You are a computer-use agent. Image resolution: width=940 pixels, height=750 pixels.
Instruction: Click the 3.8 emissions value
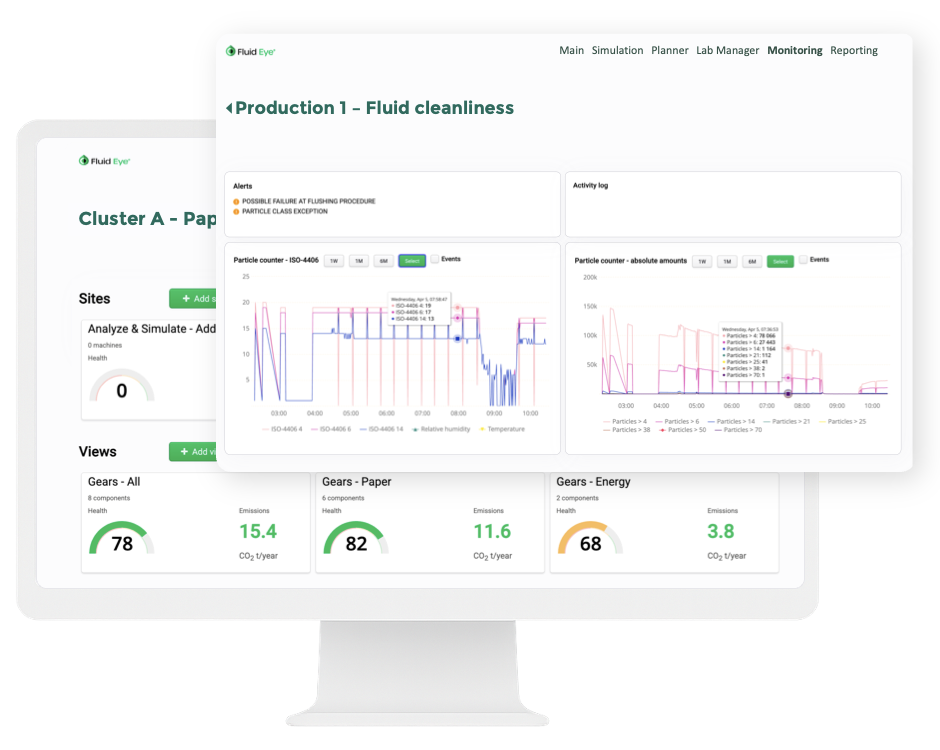pyautogui.click(x=721, y=531)
